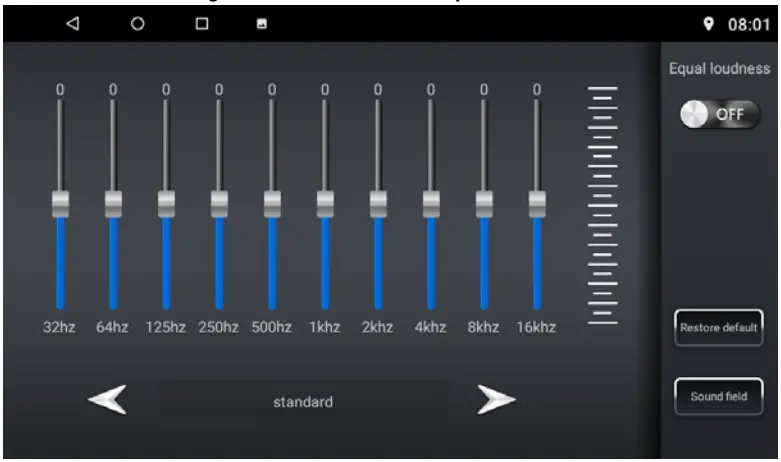Open the screenshot image notification icon
Screen dimensions: 781x462
click(x=261, y=23)
